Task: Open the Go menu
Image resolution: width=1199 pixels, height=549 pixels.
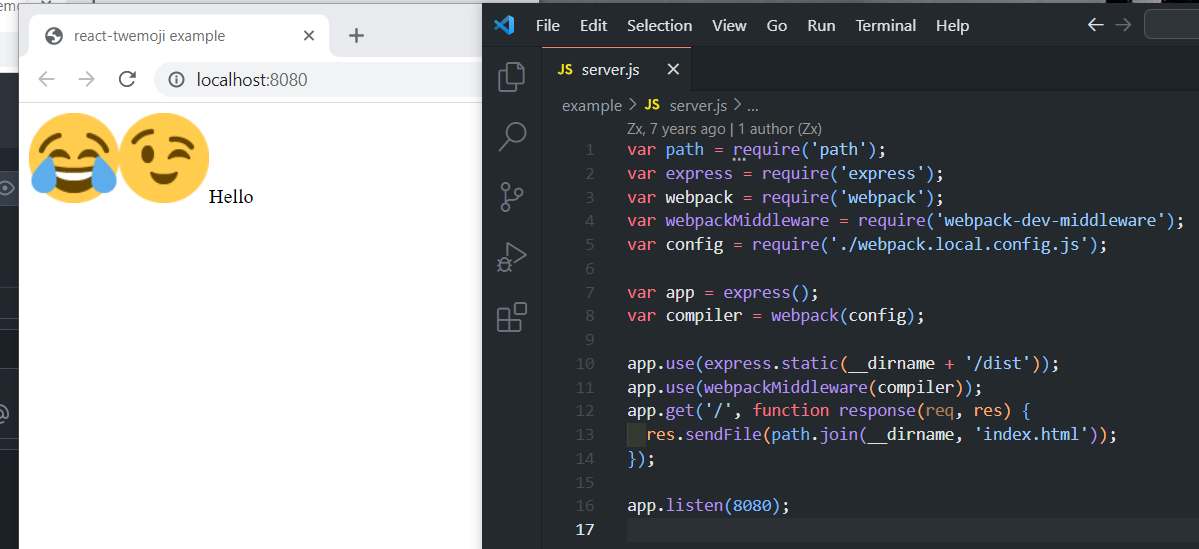Action: 777,25
